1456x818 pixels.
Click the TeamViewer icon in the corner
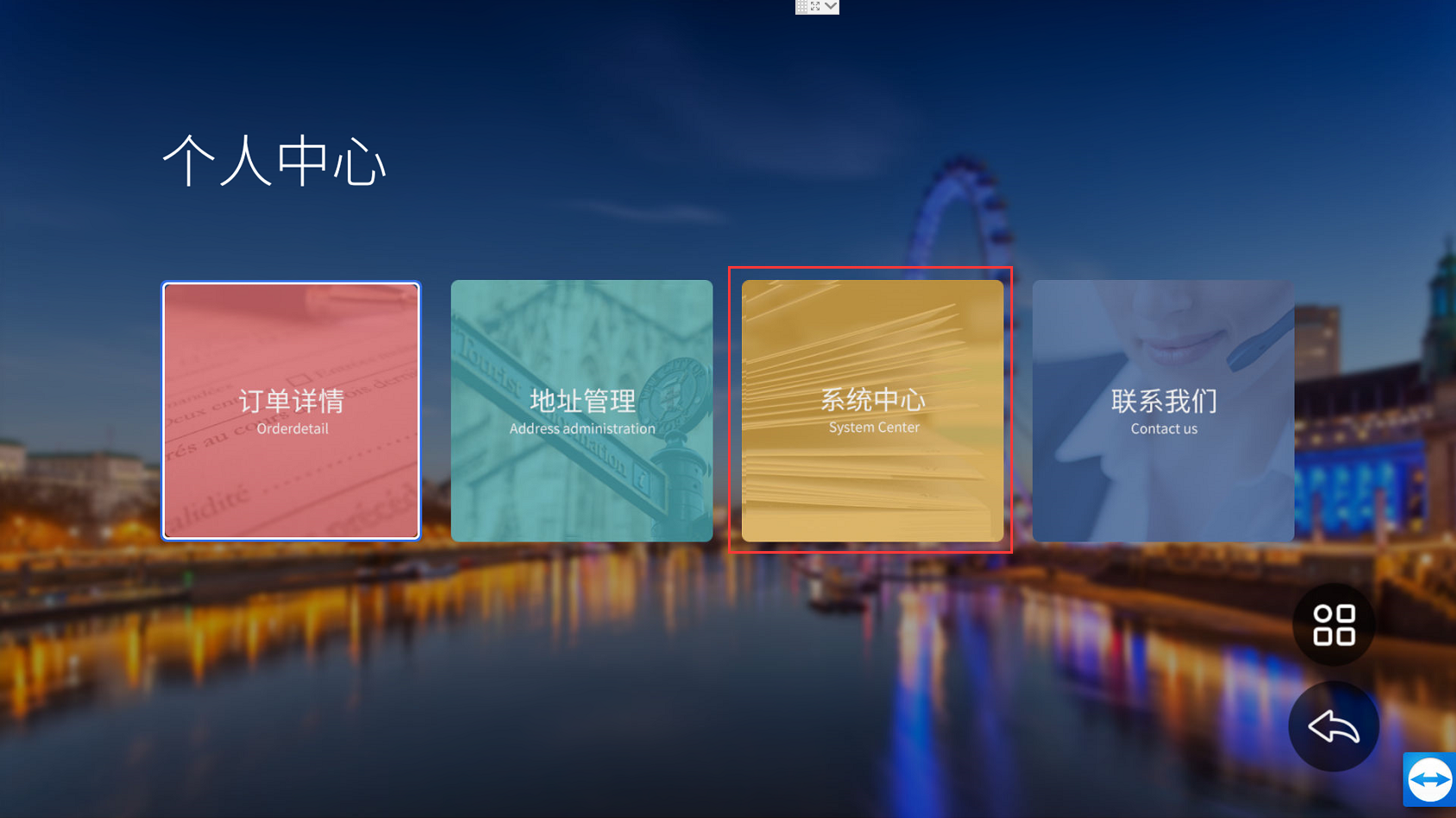click(x=1430, y=780)
